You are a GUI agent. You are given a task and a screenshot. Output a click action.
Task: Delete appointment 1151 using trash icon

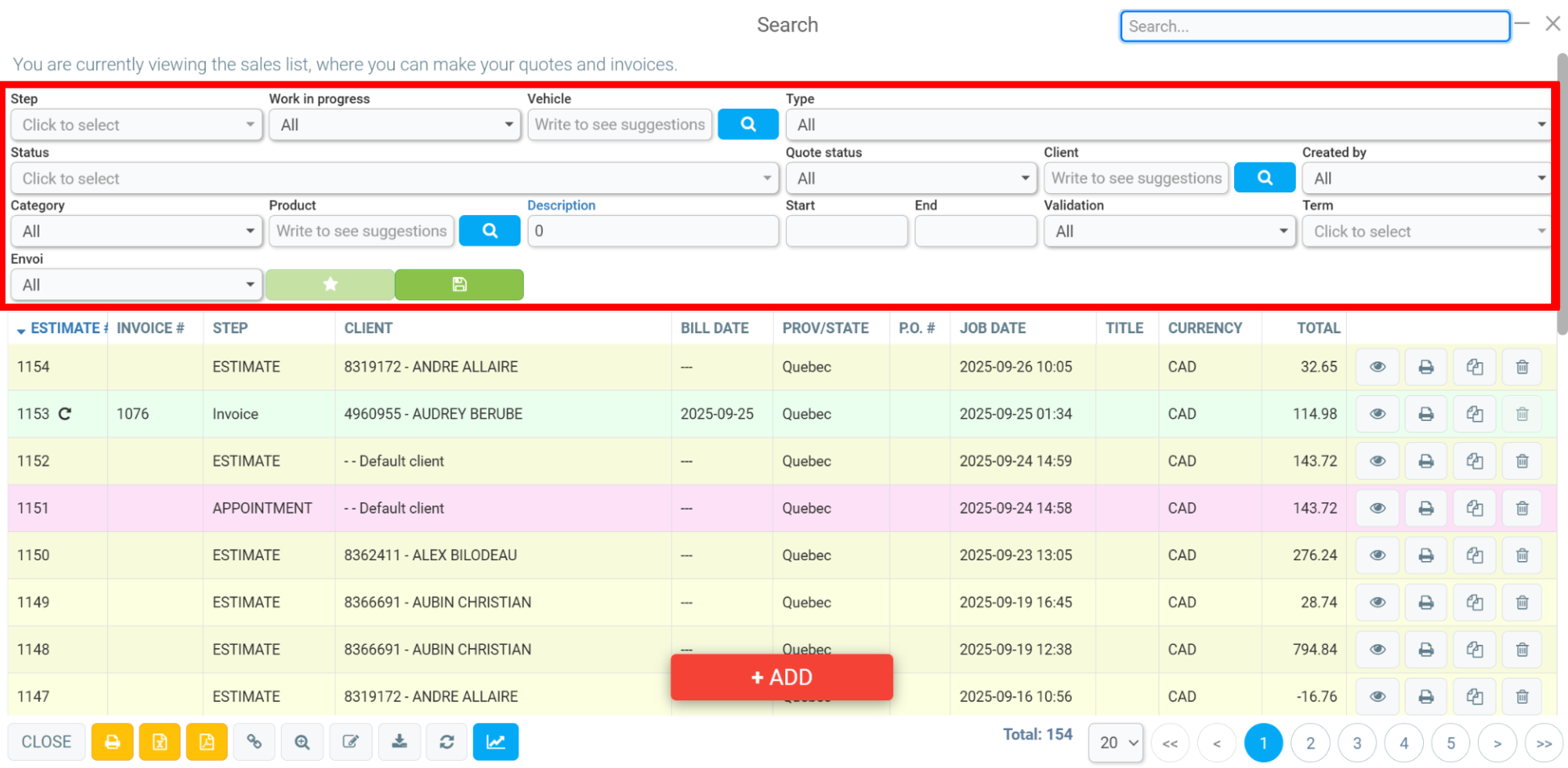tap(1521, 508)
